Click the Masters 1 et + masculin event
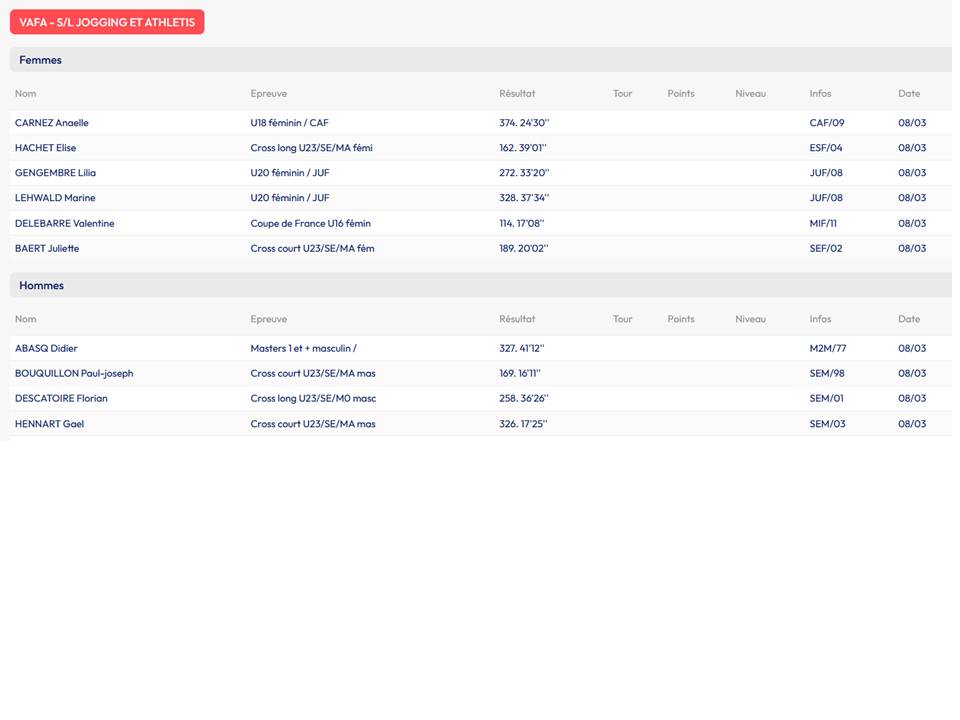This screenshot has height=720, width=960. (303, 349)
